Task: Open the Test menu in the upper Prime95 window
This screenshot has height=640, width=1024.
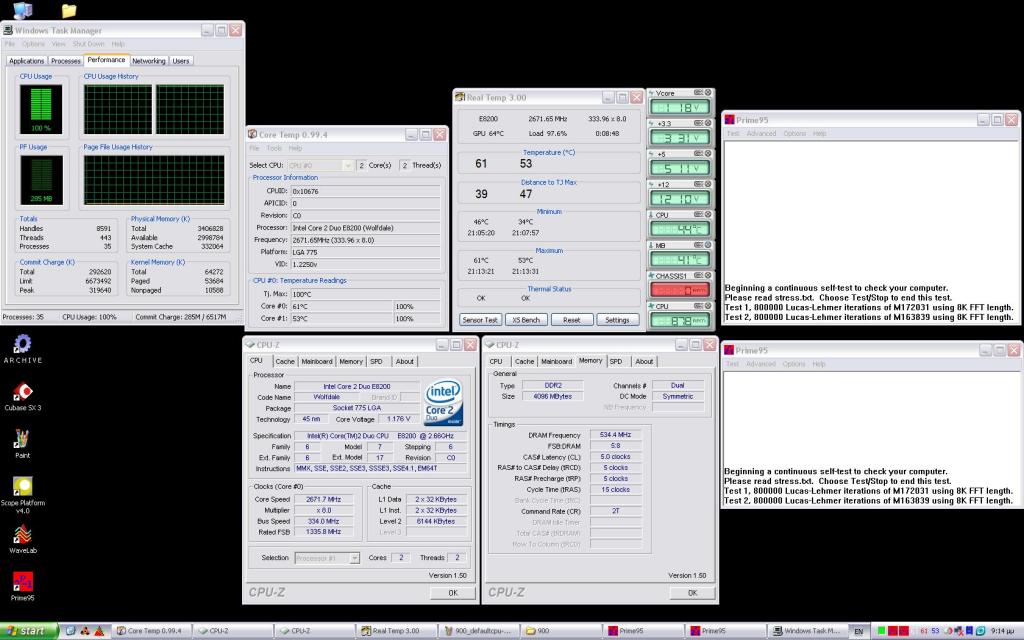Action: coord(733,133)
